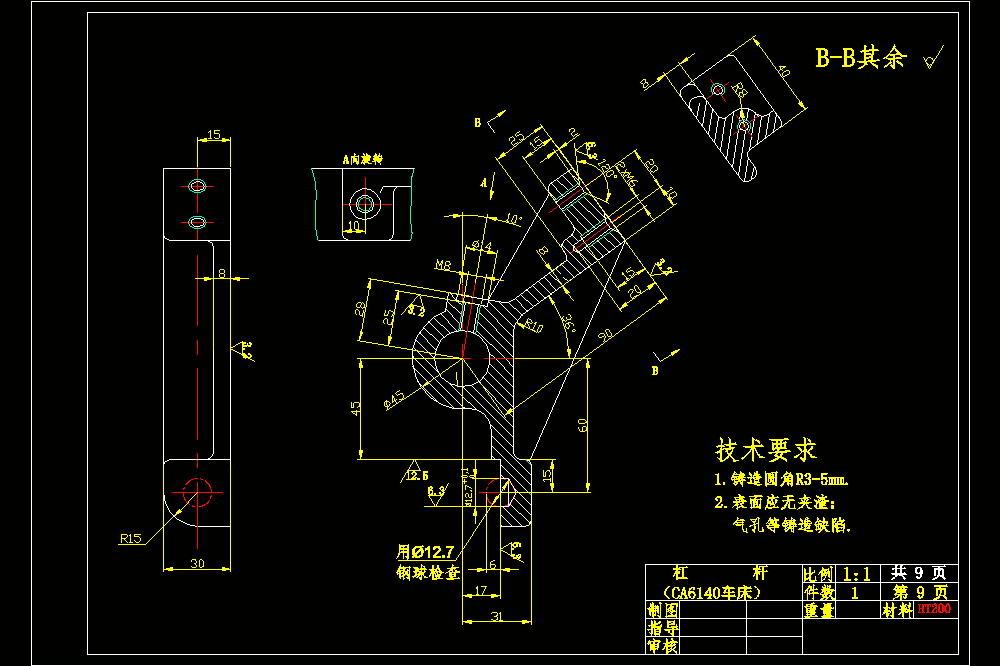Click the note '1. 铸造圆角R3-5mm.'

click(x=781, y=480)
